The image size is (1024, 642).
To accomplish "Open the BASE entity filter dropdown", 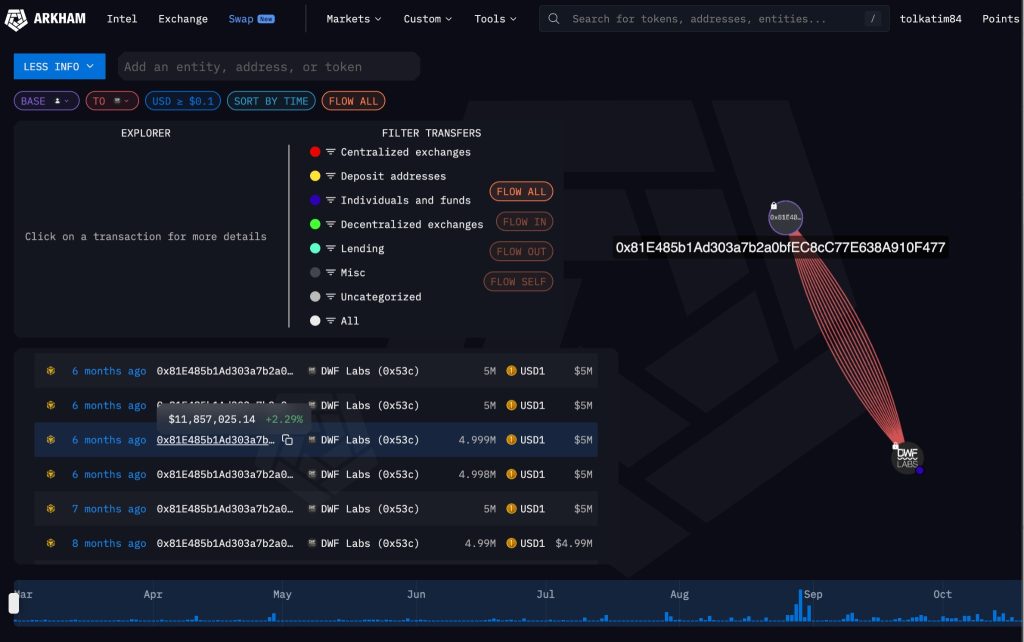I will [x=46, y=101].
